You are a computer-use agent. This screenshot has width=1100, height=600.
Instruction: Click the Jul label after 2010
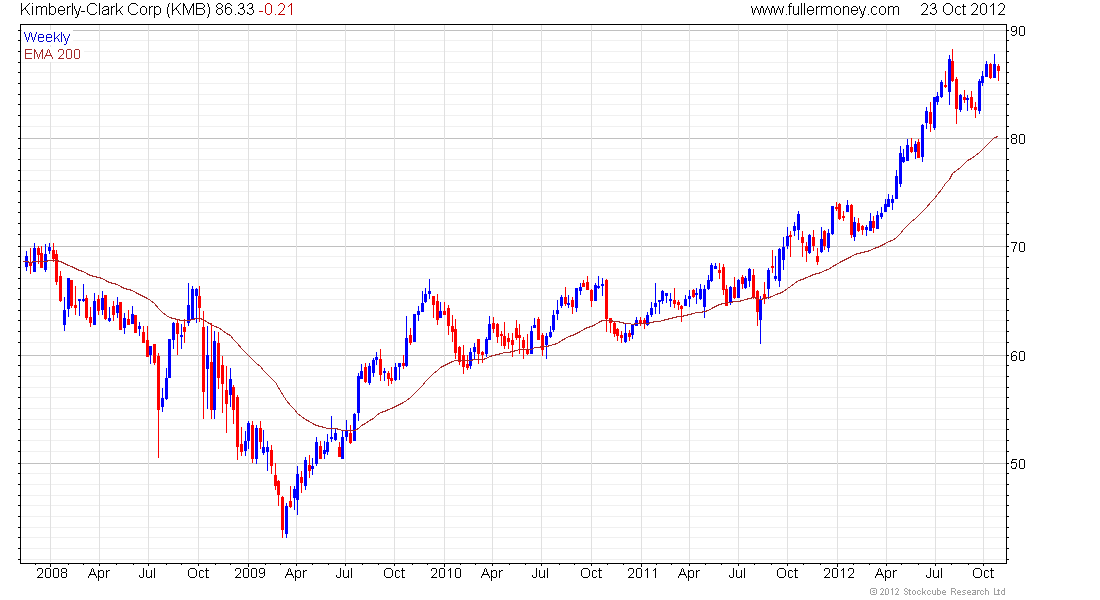tap(540, 573)
